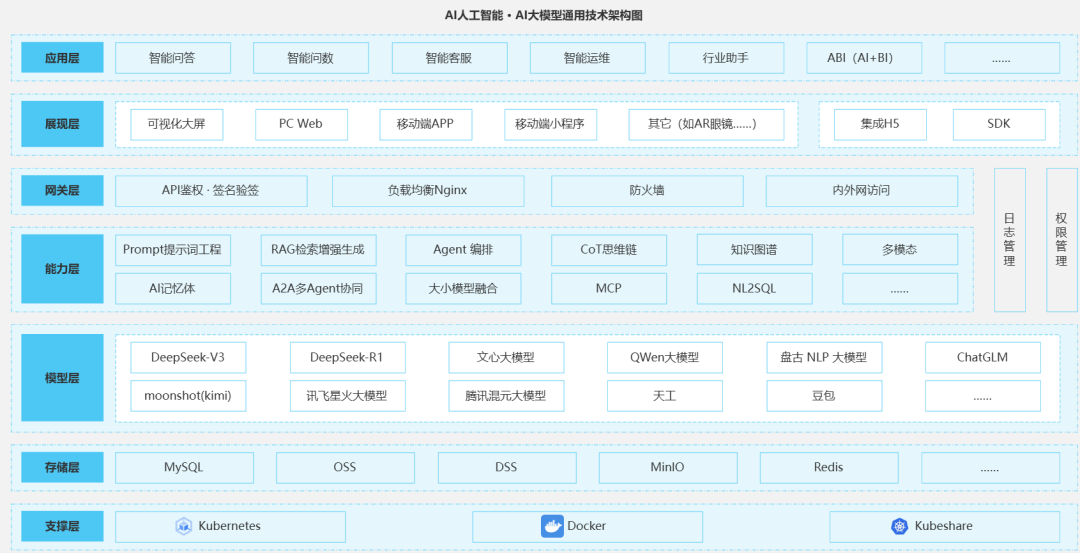
Task: Click the vertical 日志管理 box
Action: [1010, 240]
